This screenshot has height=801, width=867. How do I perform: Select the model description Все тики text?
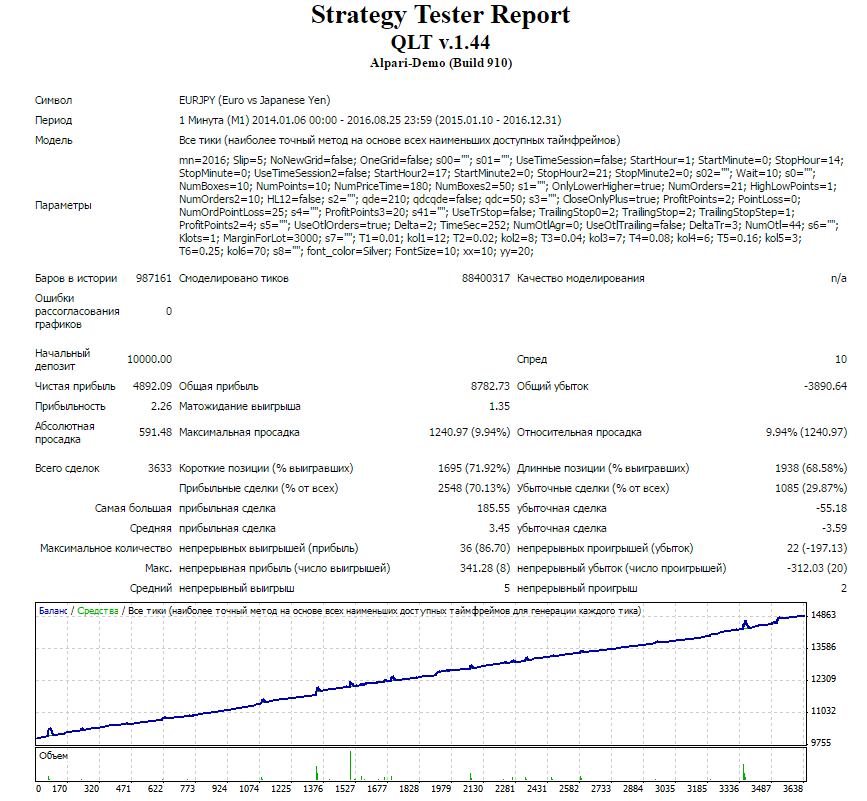[399, 140]
